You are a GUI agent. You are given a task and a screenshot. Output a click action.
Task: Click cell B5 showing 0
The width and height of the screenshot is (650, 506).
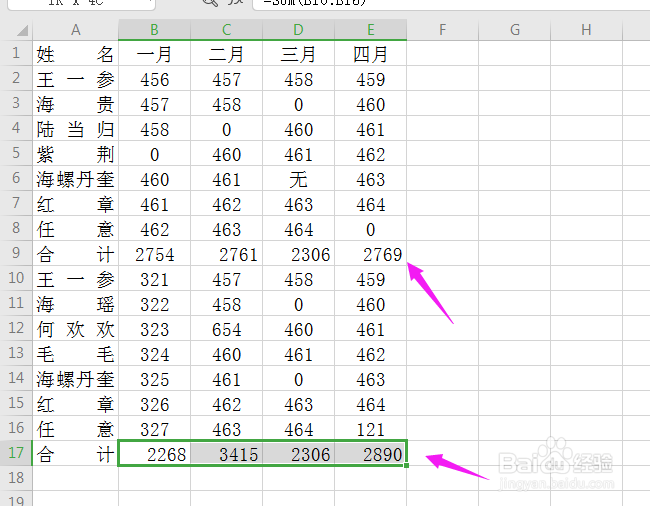[x=154, y=153]
